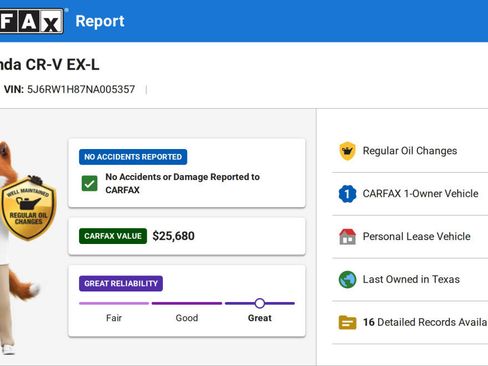Click the VIN number 5J6RW1H87NA005357
This screenshot has width=488, height=366.
[81, 89]
